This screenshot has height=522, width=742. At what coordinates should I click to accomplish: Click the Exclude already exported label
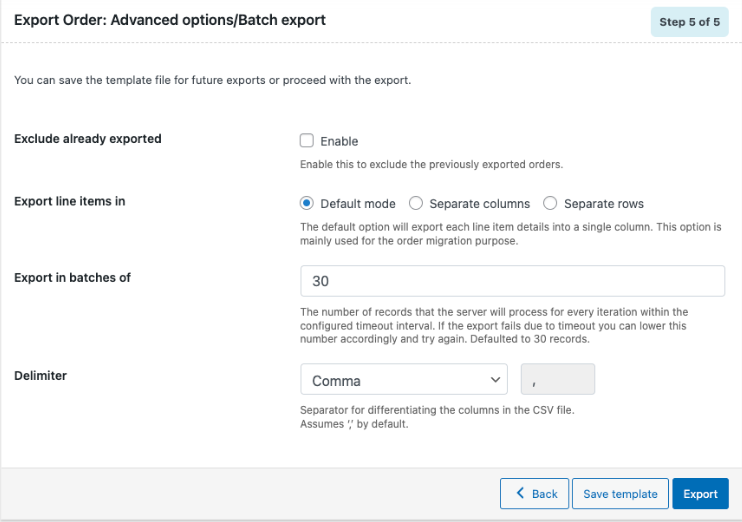pos(88,139)
